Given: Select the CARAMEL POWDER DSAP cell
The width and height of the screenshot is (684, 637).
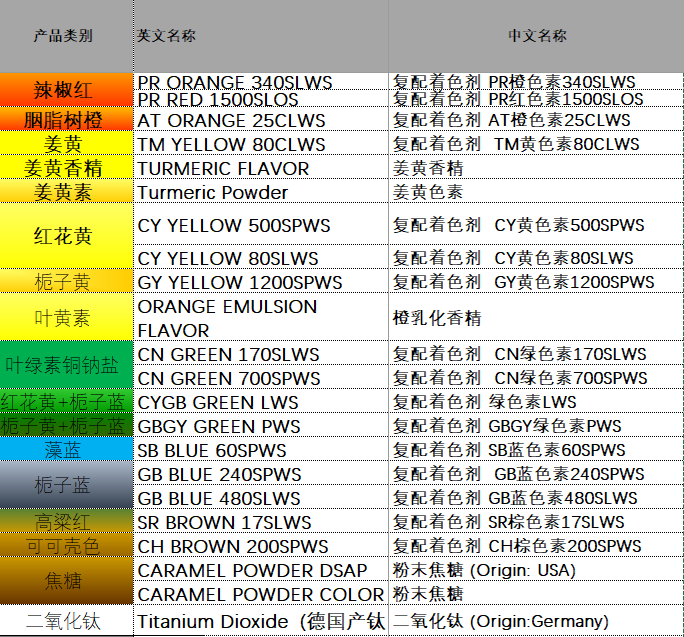Looking at the screenshot, I should [261, 569].
